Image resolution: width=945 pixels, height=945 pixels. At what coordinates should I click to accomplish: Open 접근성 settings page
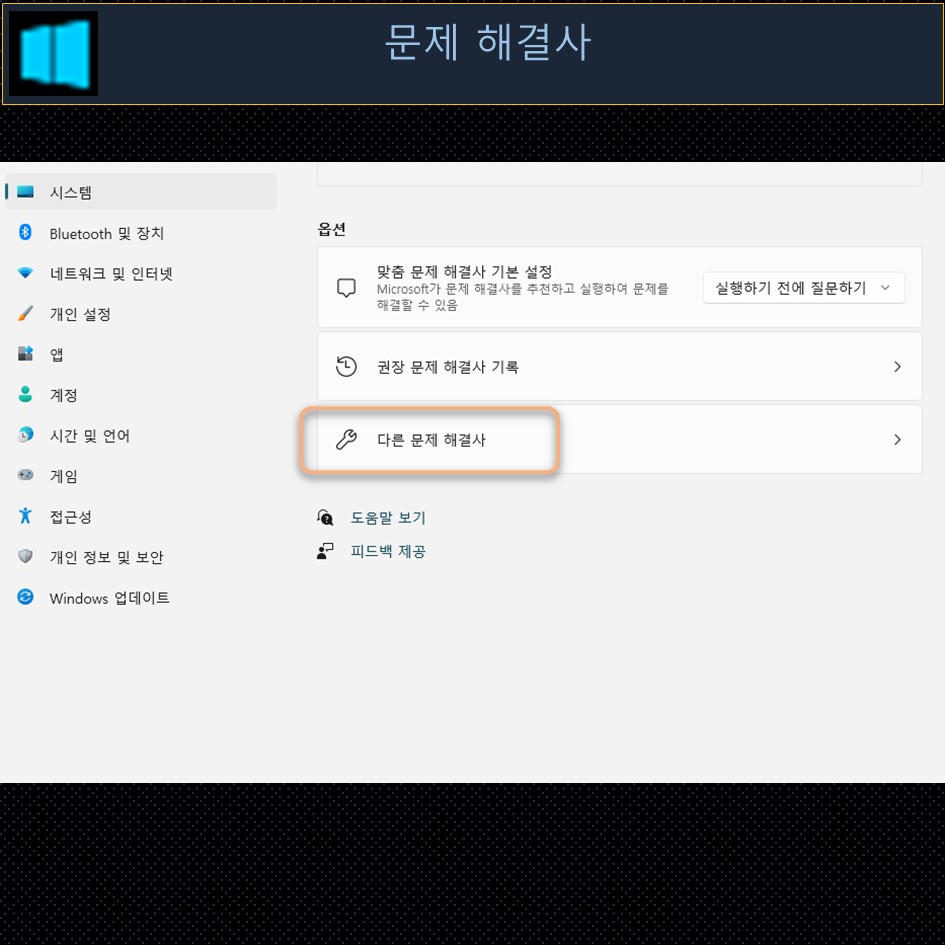tap(140, 516)
